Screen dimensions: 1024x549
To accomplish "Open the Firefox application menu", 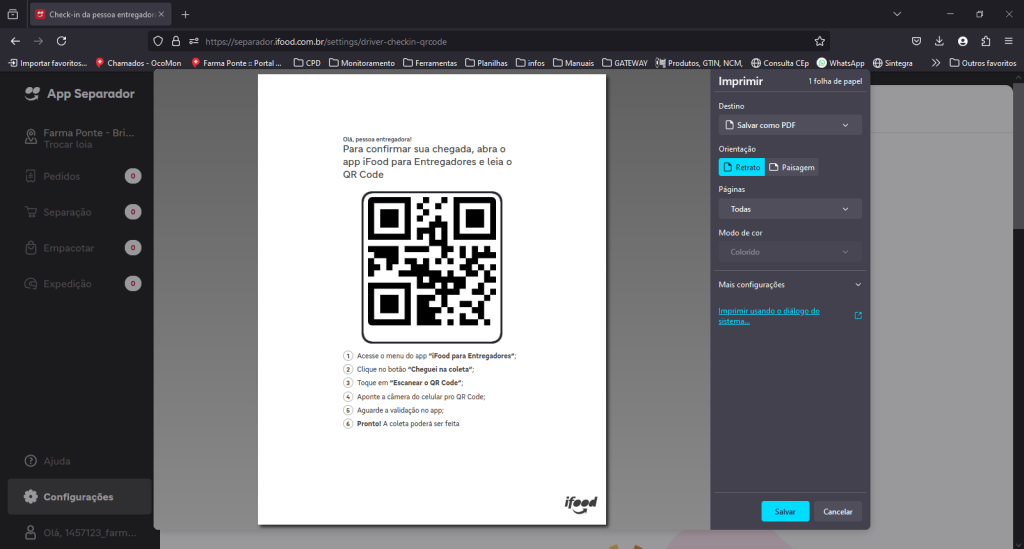I will click(x=1008, y=41).
